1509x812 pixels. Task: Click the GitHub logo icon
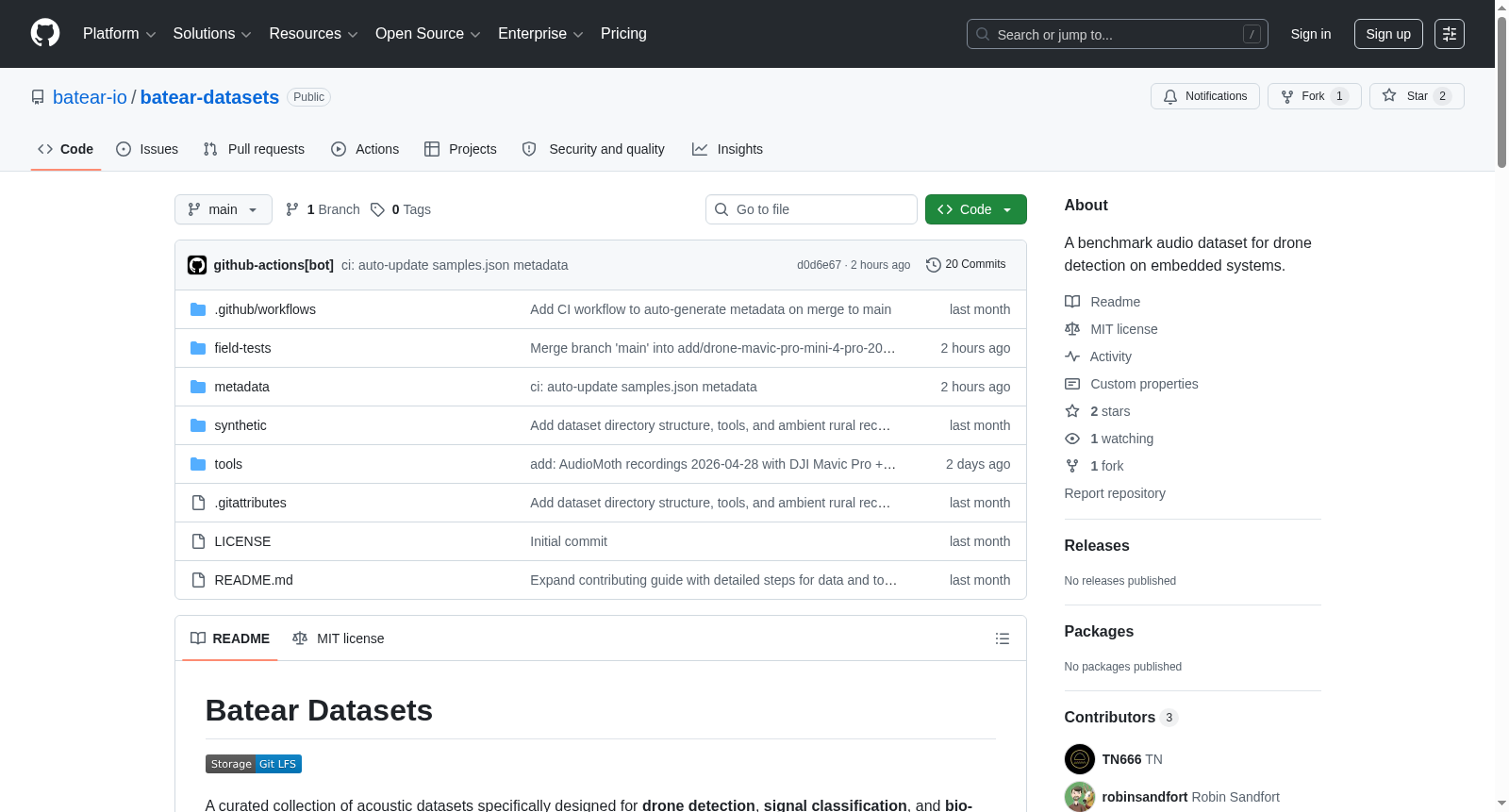coord(45,34)
